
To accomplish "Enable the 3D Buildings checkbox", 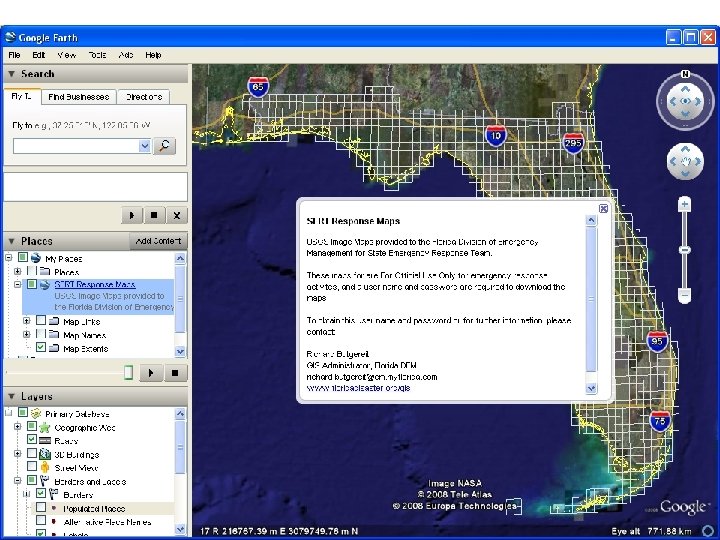I will tap(32, 453).
